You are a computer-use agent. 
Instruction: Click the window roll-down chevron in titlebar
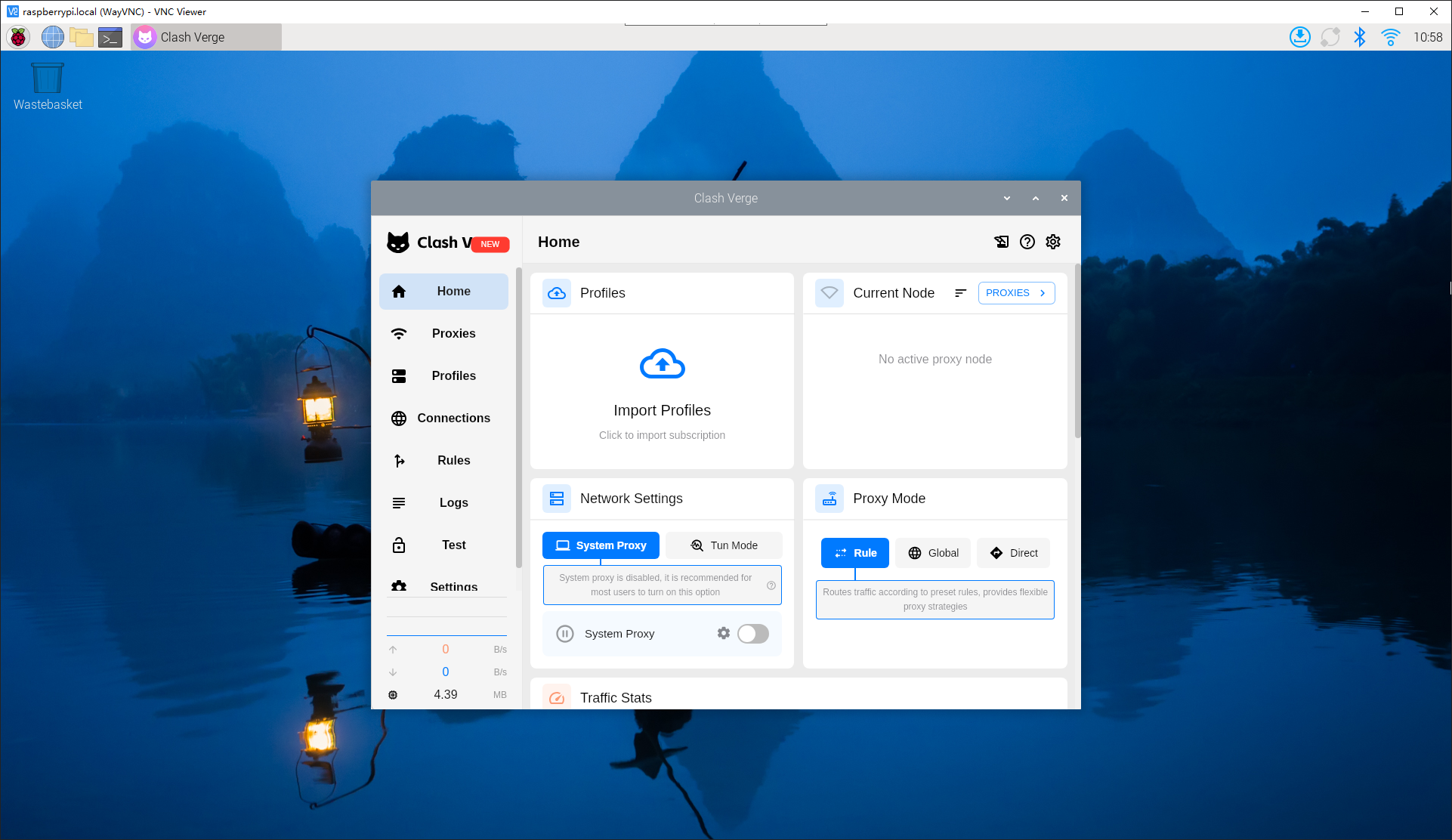click(x=1006, y=198)
